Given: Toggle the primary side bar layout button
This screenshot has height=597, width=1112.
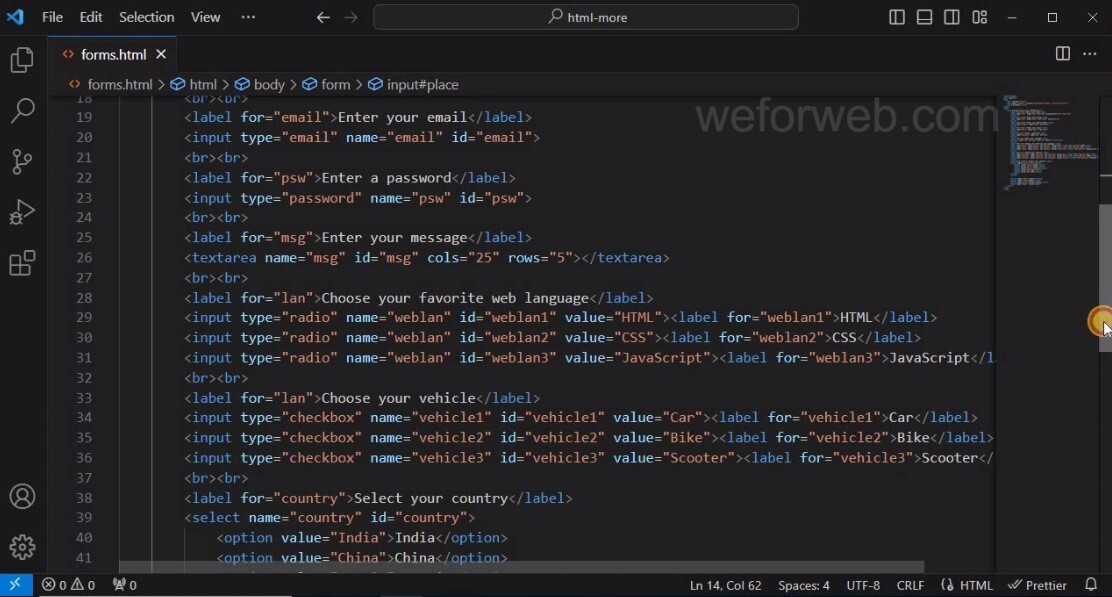Looking at the screenshot, I should (x=897, y=17).
